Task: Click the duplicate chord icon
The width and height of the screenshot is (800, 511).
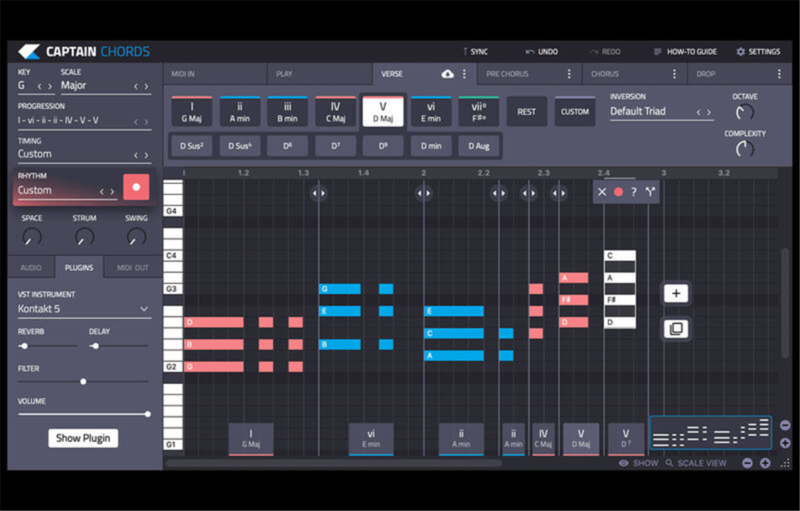Action: (676, 329)
